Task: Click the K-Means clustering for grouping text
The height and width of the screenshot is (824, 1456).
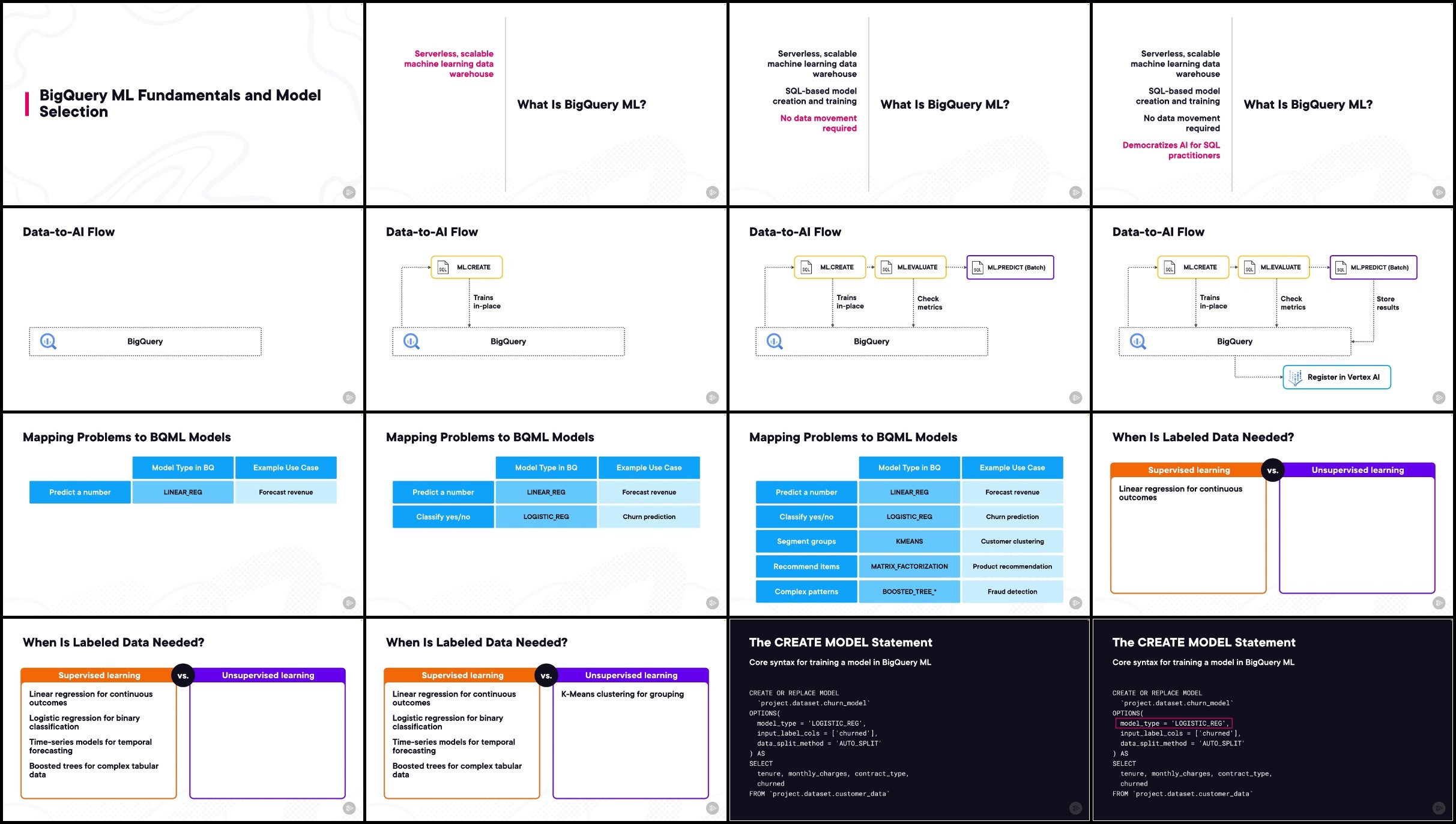Action: 622,694
